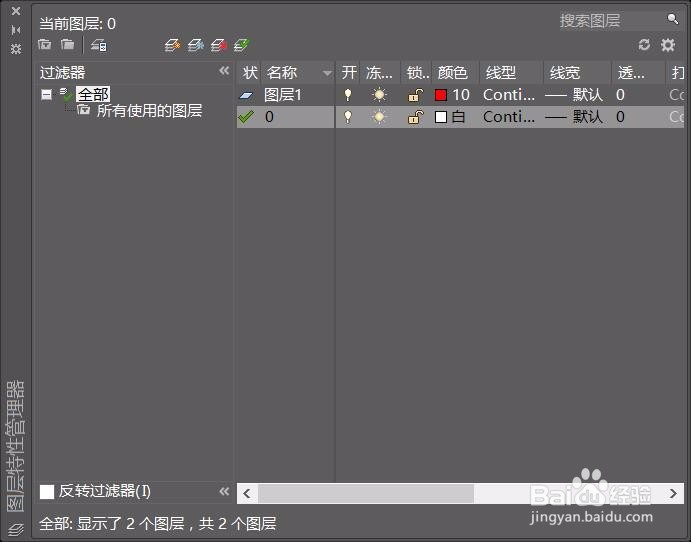The image size is (691, 542).
Task: Click the Conti... linetype of layer 0
Action: [x=509, y=117]
